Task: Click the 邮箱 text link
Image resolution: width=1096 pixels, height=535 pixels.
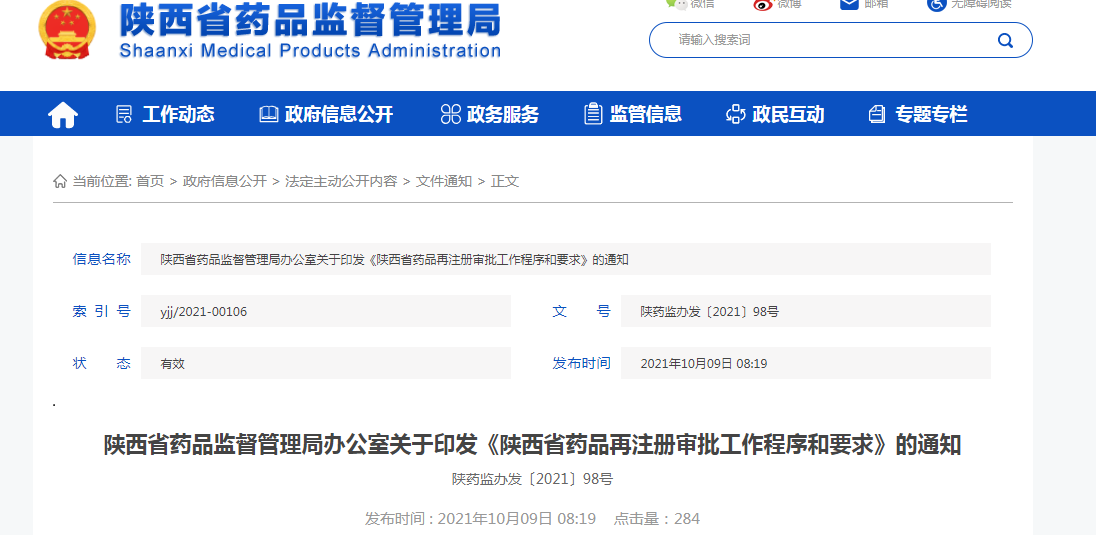Action: click(x=877, y=3)
